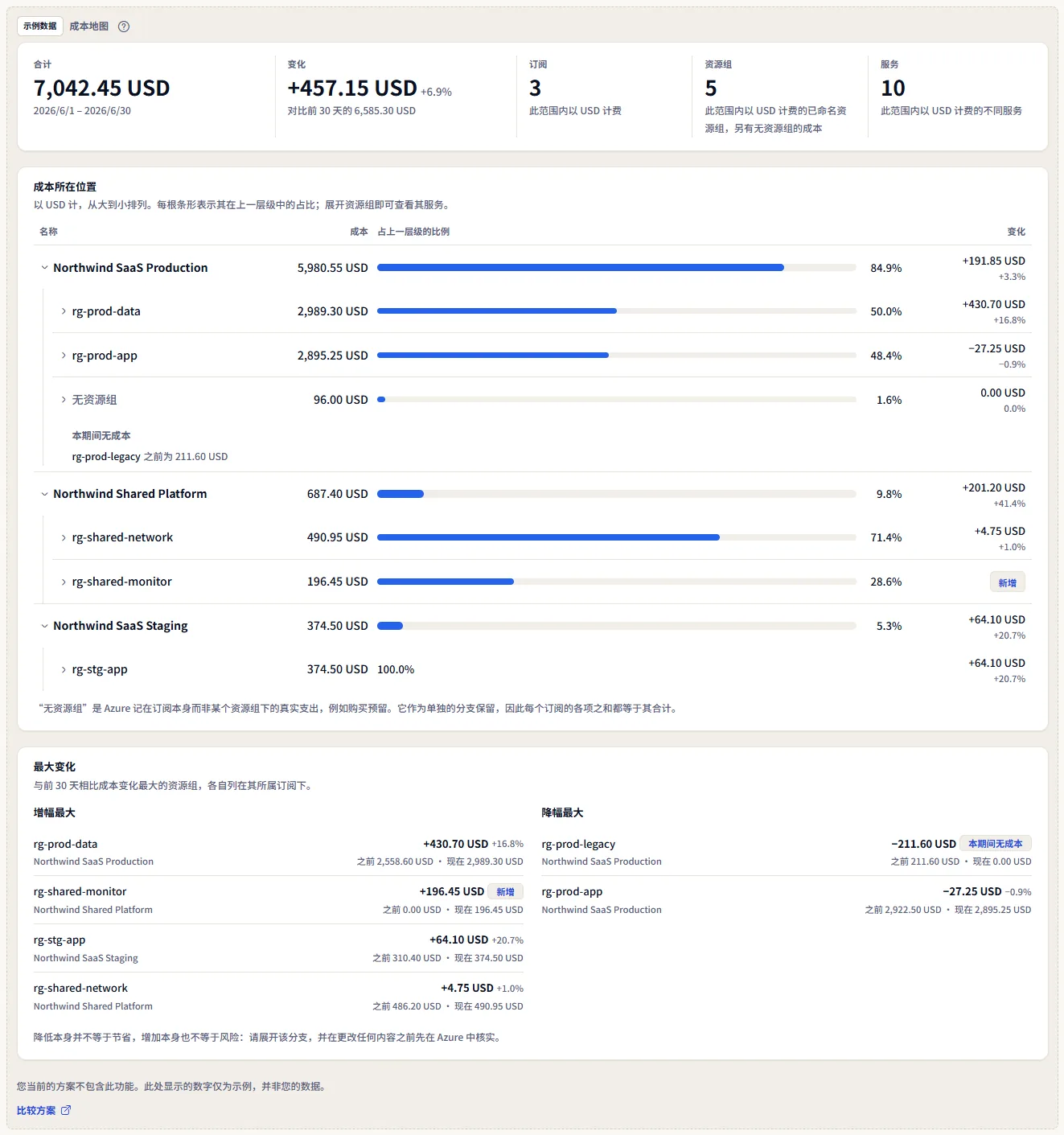Click the 最大变化 section heading
This screenshot has height=1135, width=1064.
pos(55,767)
